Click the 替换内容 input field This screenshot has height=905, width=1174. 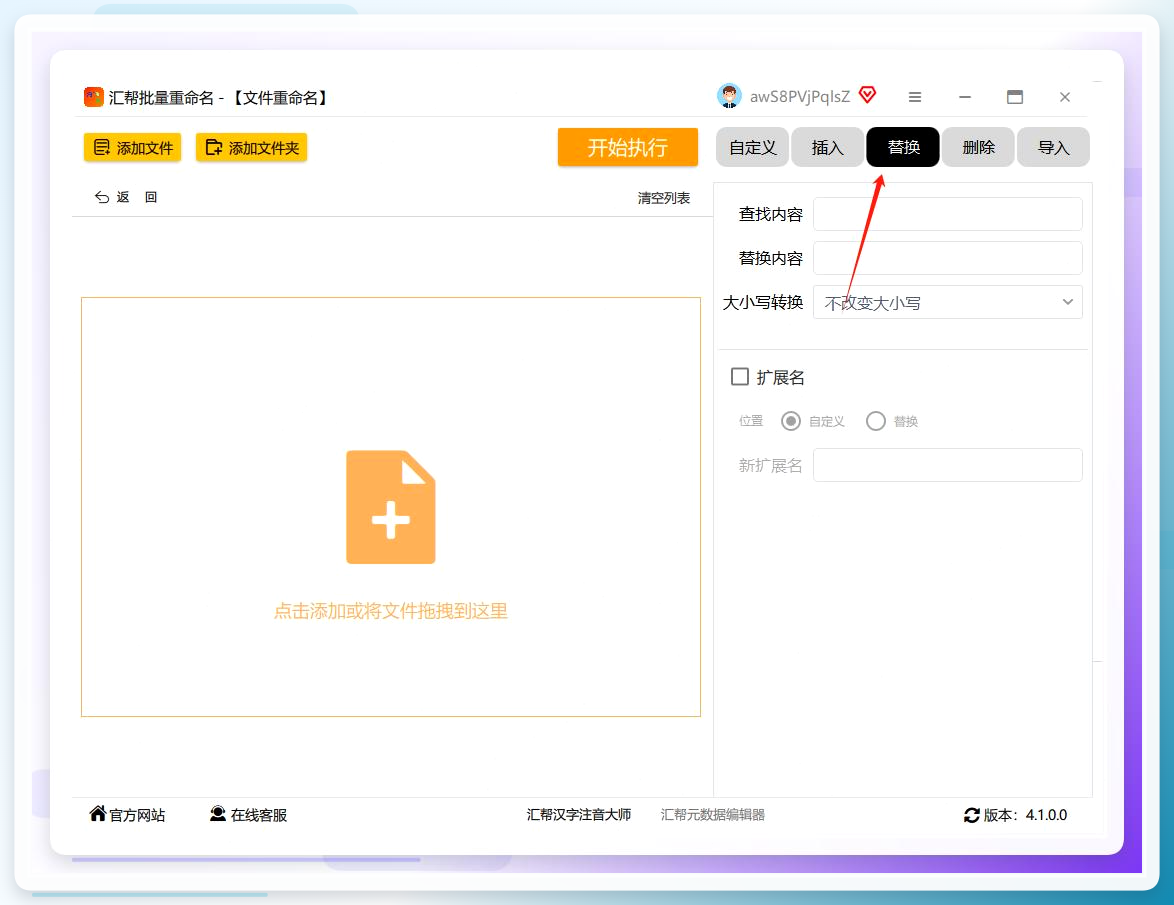(947, 258)
